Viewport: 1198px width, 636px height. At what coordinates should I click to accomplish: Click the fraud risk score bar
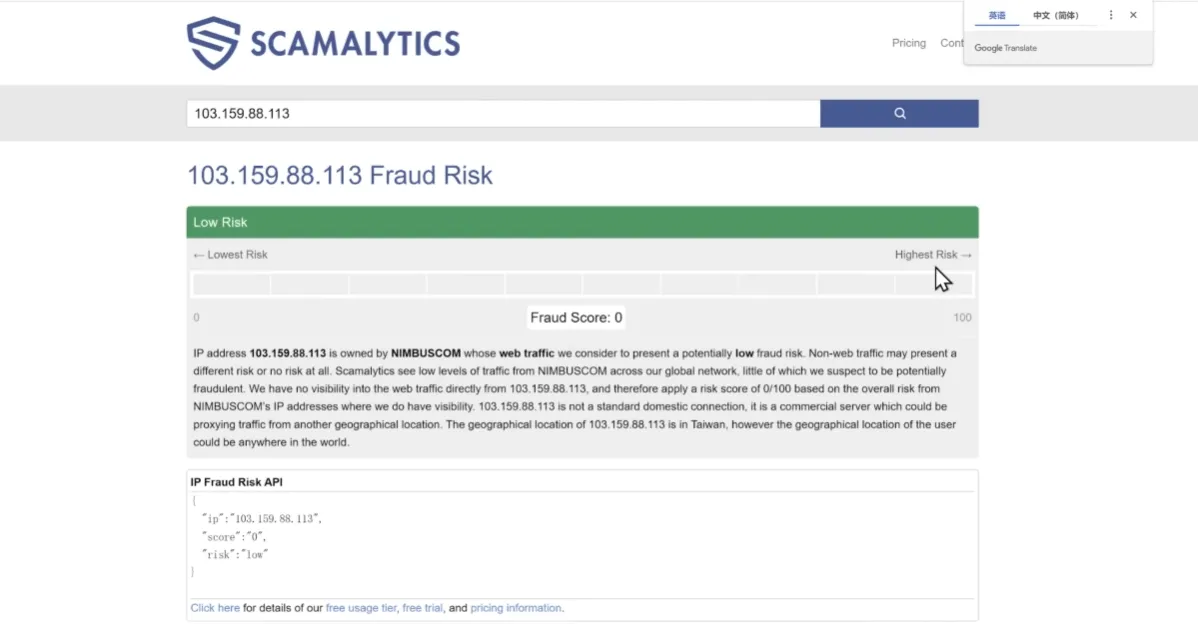(x=582, y=285)
